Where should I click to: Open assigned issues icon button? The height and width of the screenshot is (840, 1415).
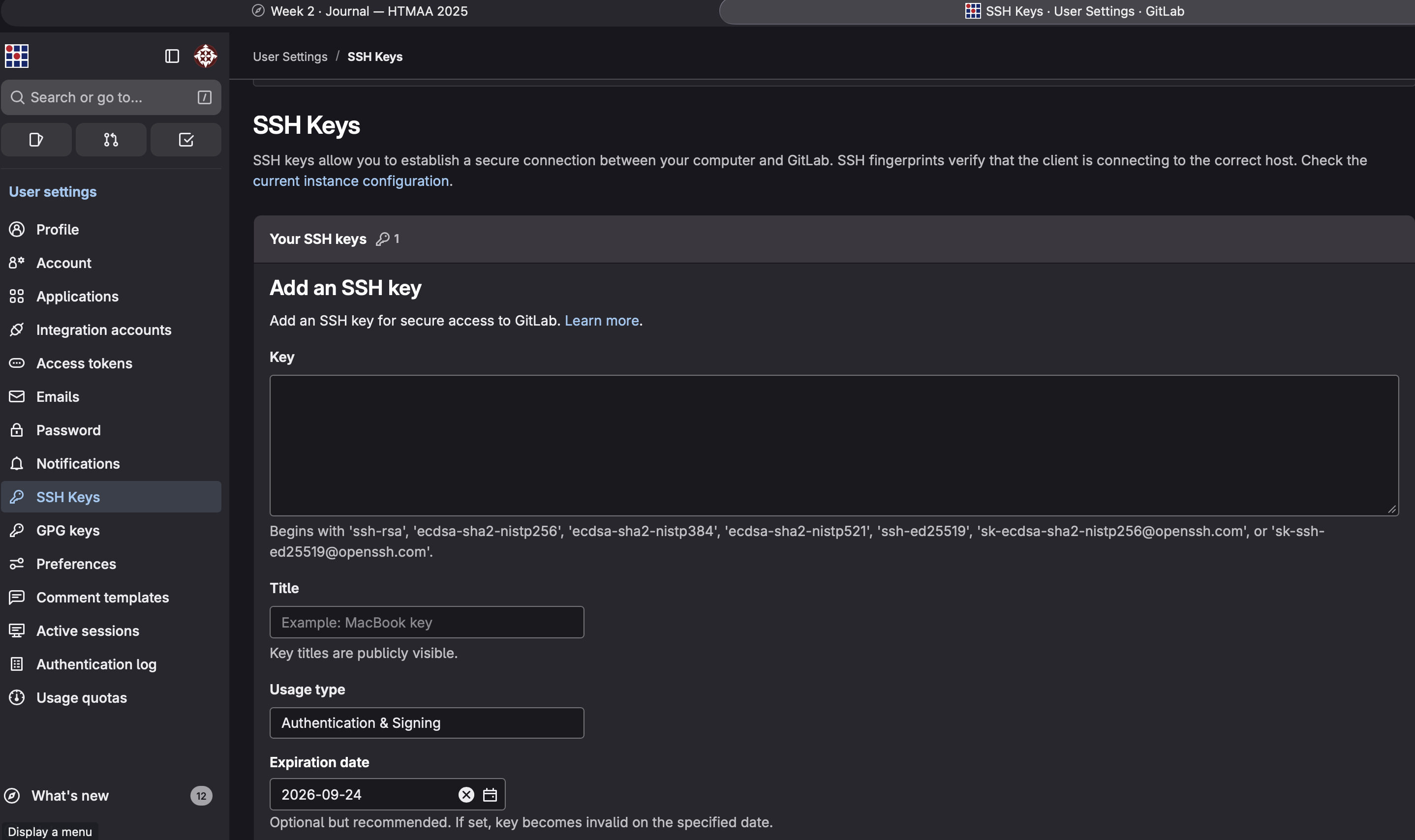tap(36, 140)
